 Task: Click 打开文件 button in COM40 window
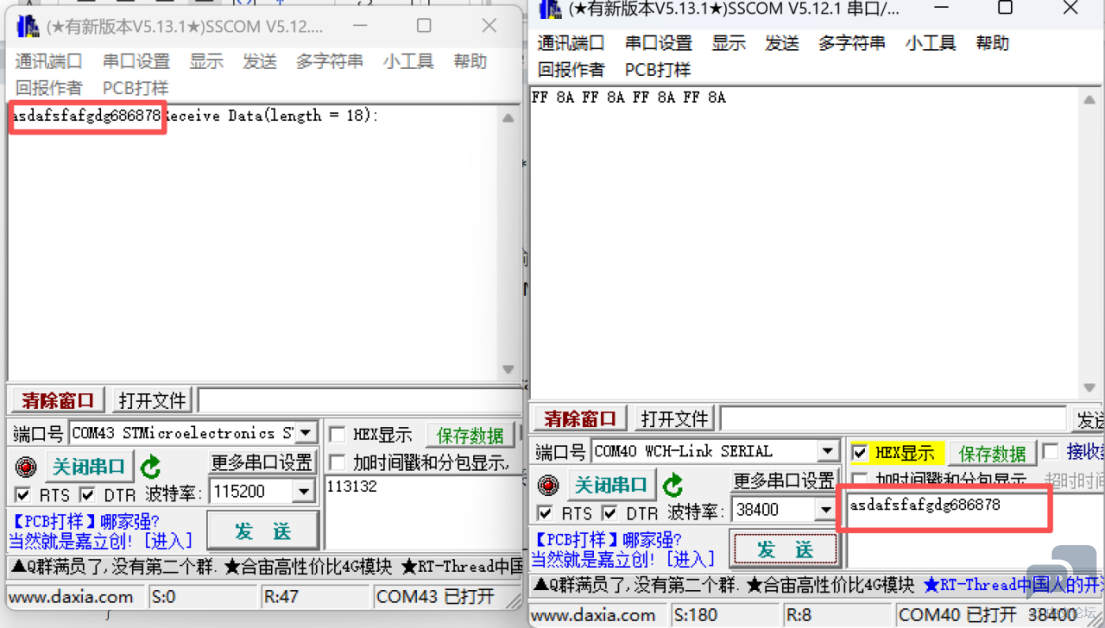tap(674, 419)
